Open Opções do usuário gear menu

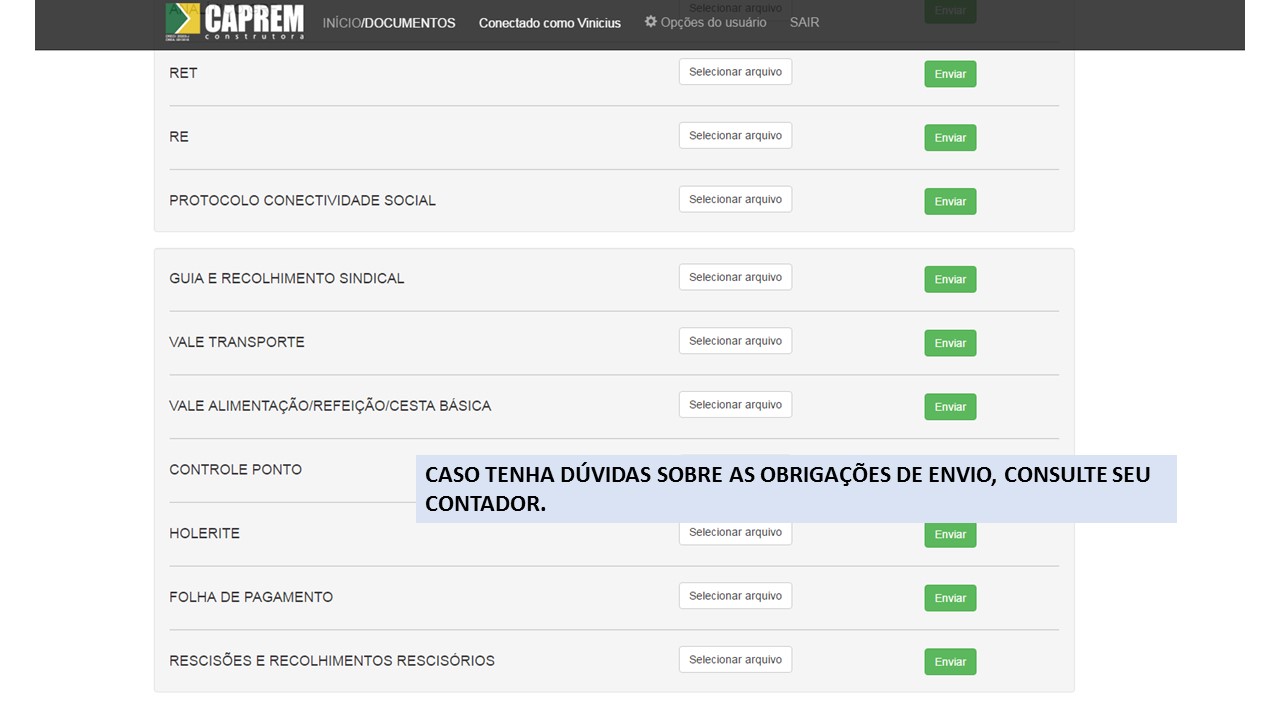(706, 22)
